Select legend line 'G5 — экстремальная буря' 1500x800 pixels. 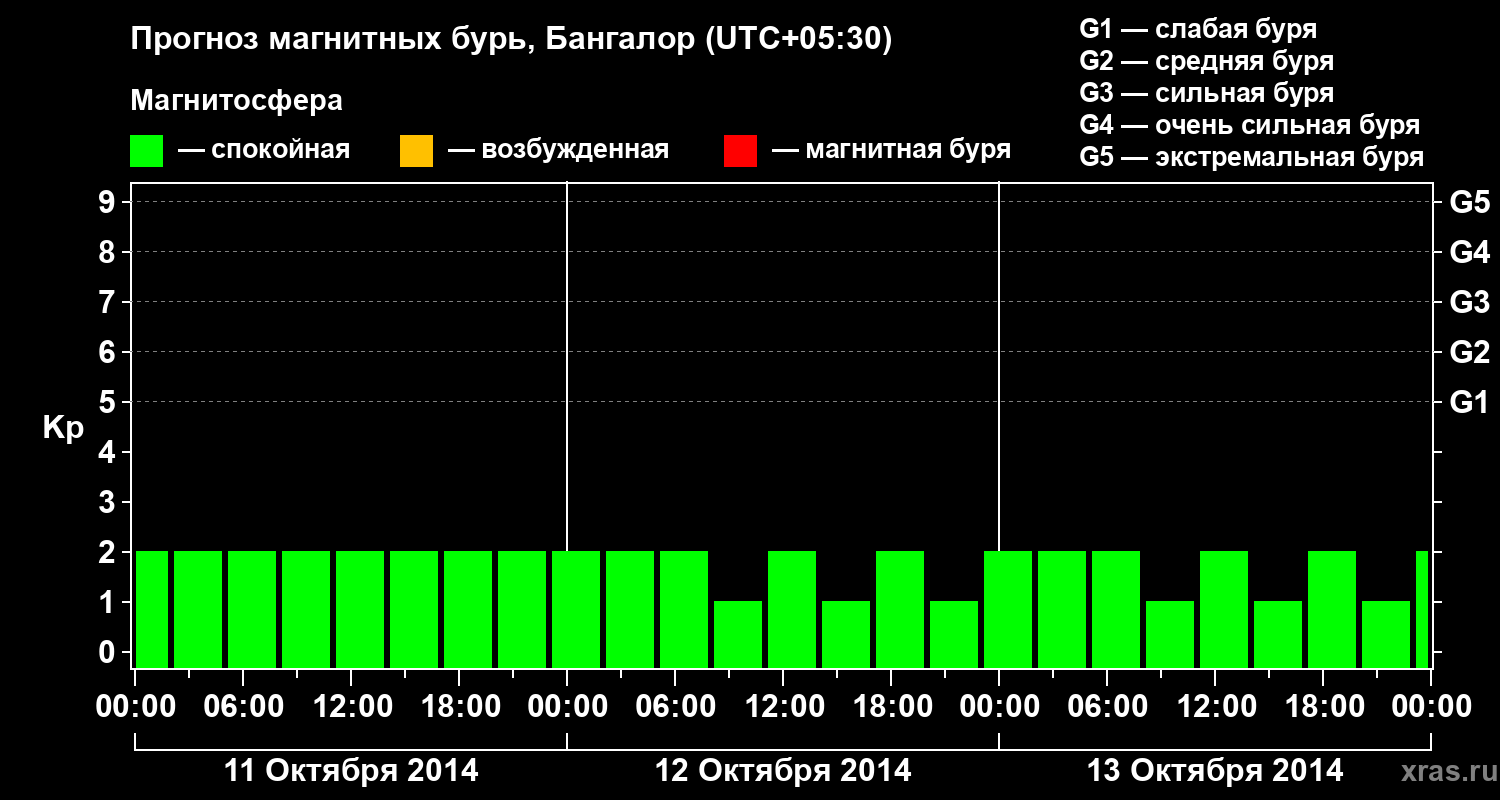pos(1252,157)
